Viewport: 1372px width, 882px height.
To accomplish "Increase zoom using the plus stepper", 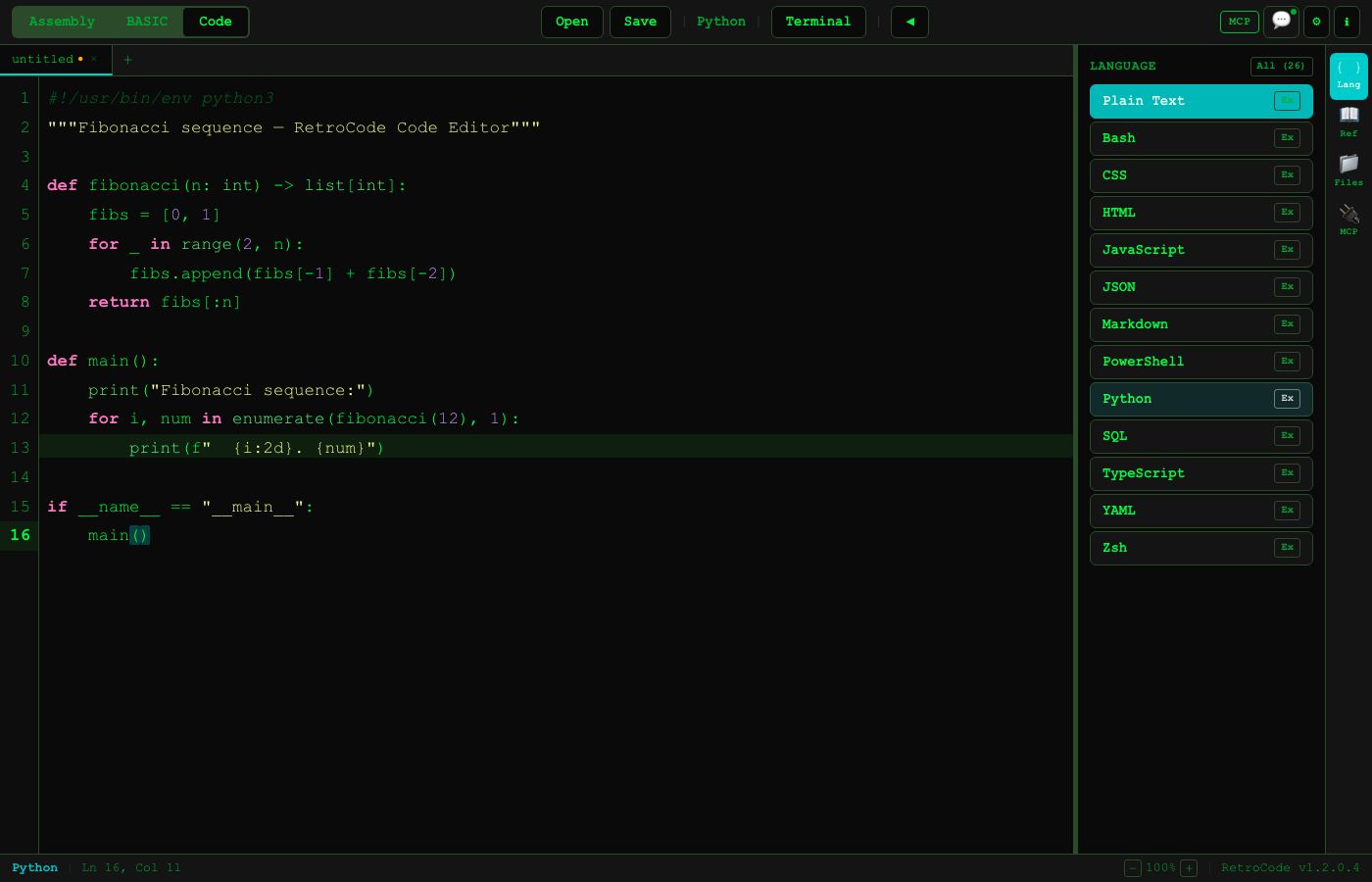I will 1189,867.
